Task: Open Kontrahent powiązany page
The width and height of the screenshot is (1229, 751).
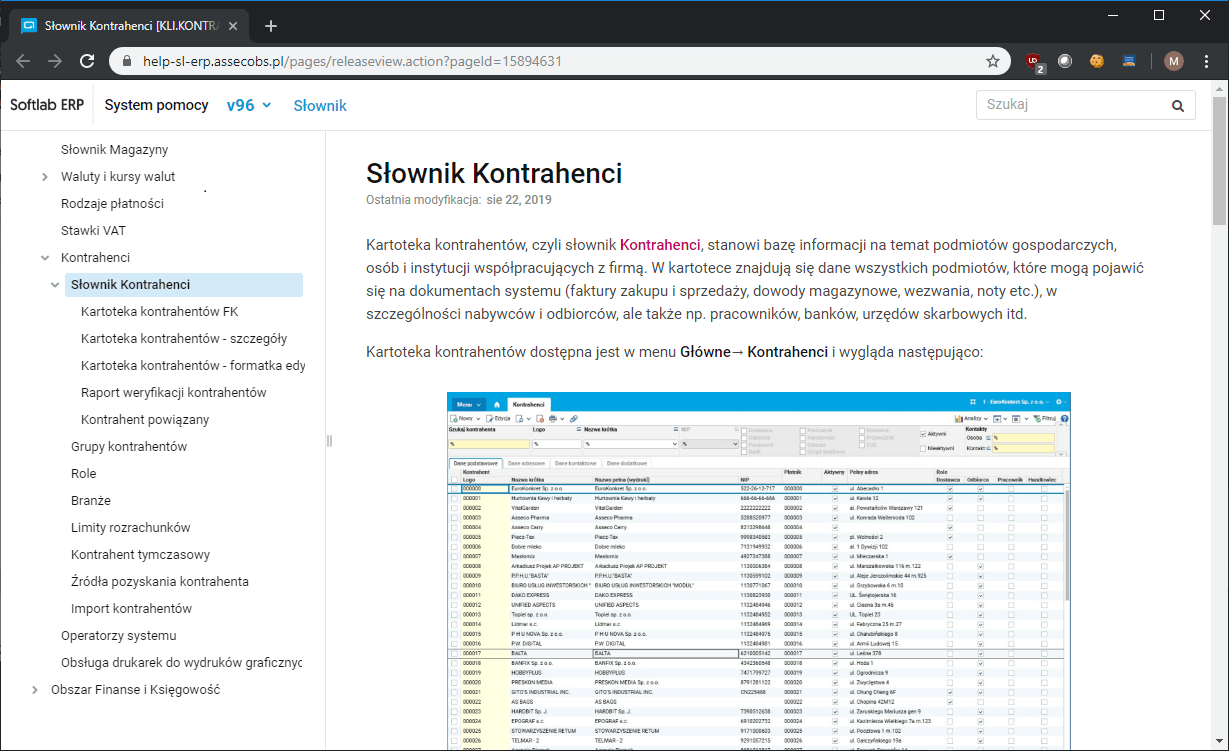Action: tap(145, 420)
